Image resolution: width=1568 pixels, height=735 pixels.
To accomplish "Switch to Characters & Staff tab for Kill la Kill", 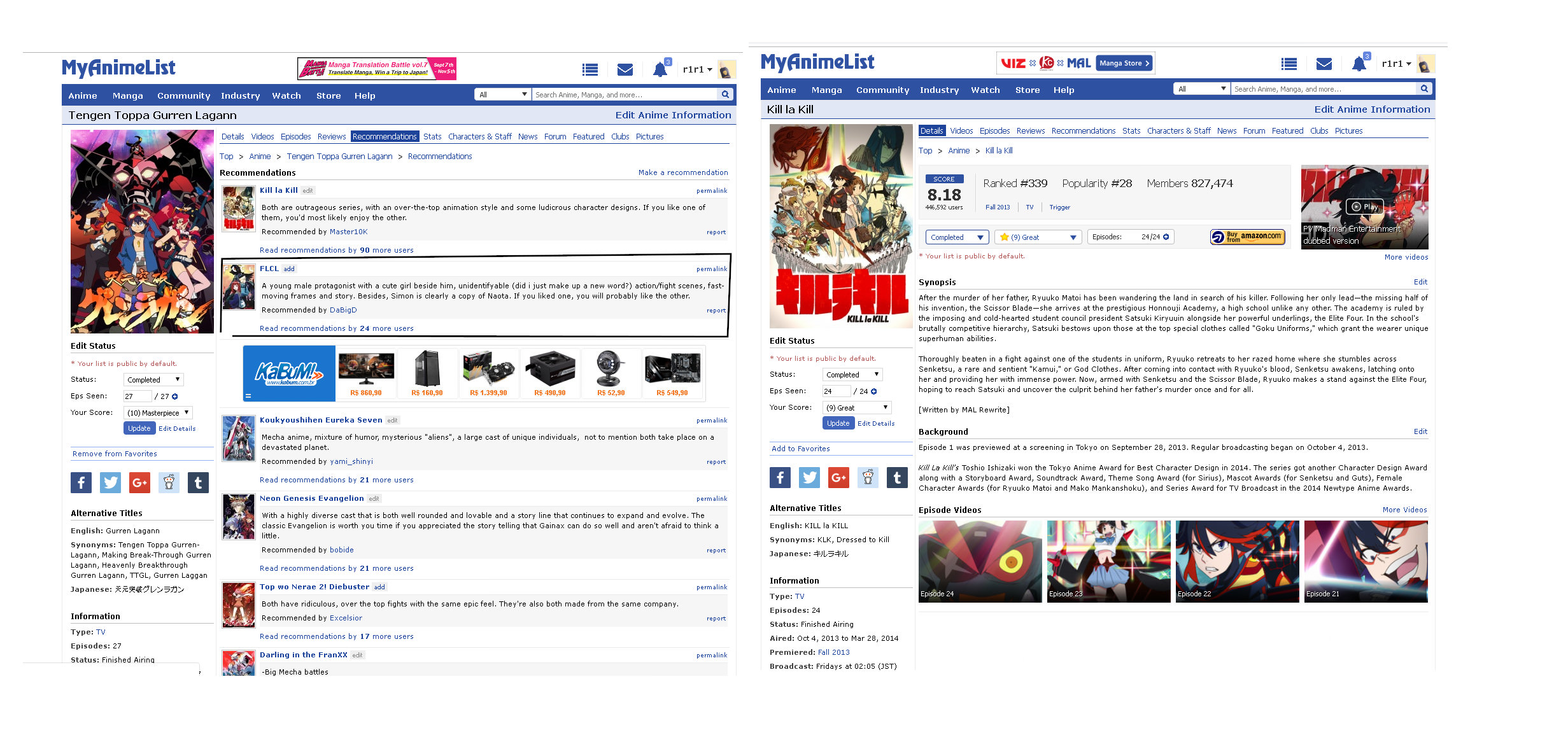I will point(1178,131).
